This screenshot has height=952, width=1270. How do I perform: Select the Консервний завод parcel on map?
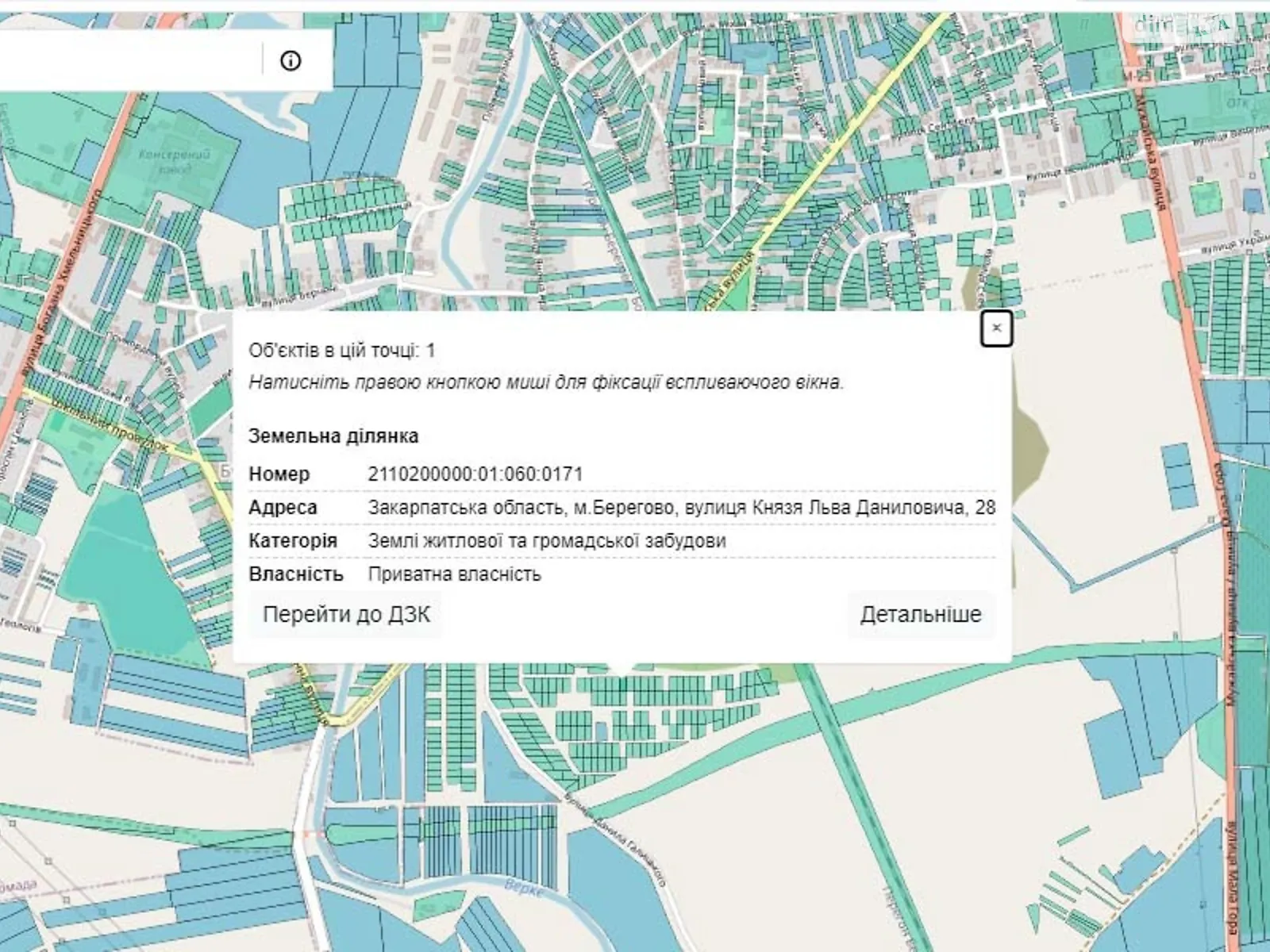coord(174,162)
